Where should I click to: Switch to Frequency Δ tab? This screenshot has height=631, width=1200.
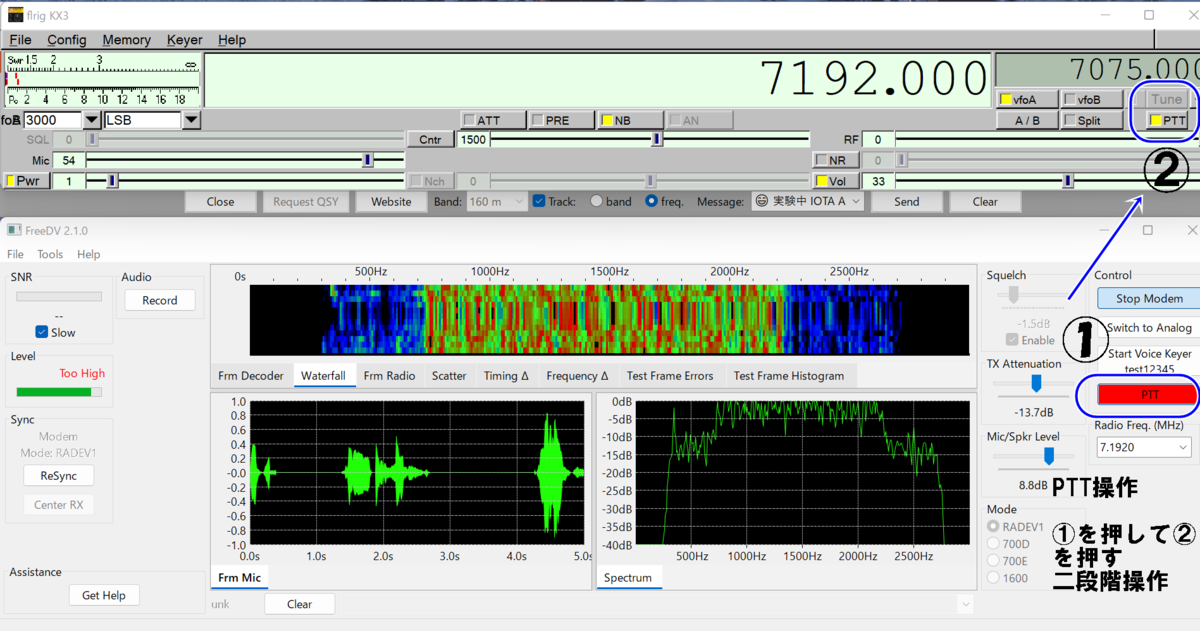(577, 376)
